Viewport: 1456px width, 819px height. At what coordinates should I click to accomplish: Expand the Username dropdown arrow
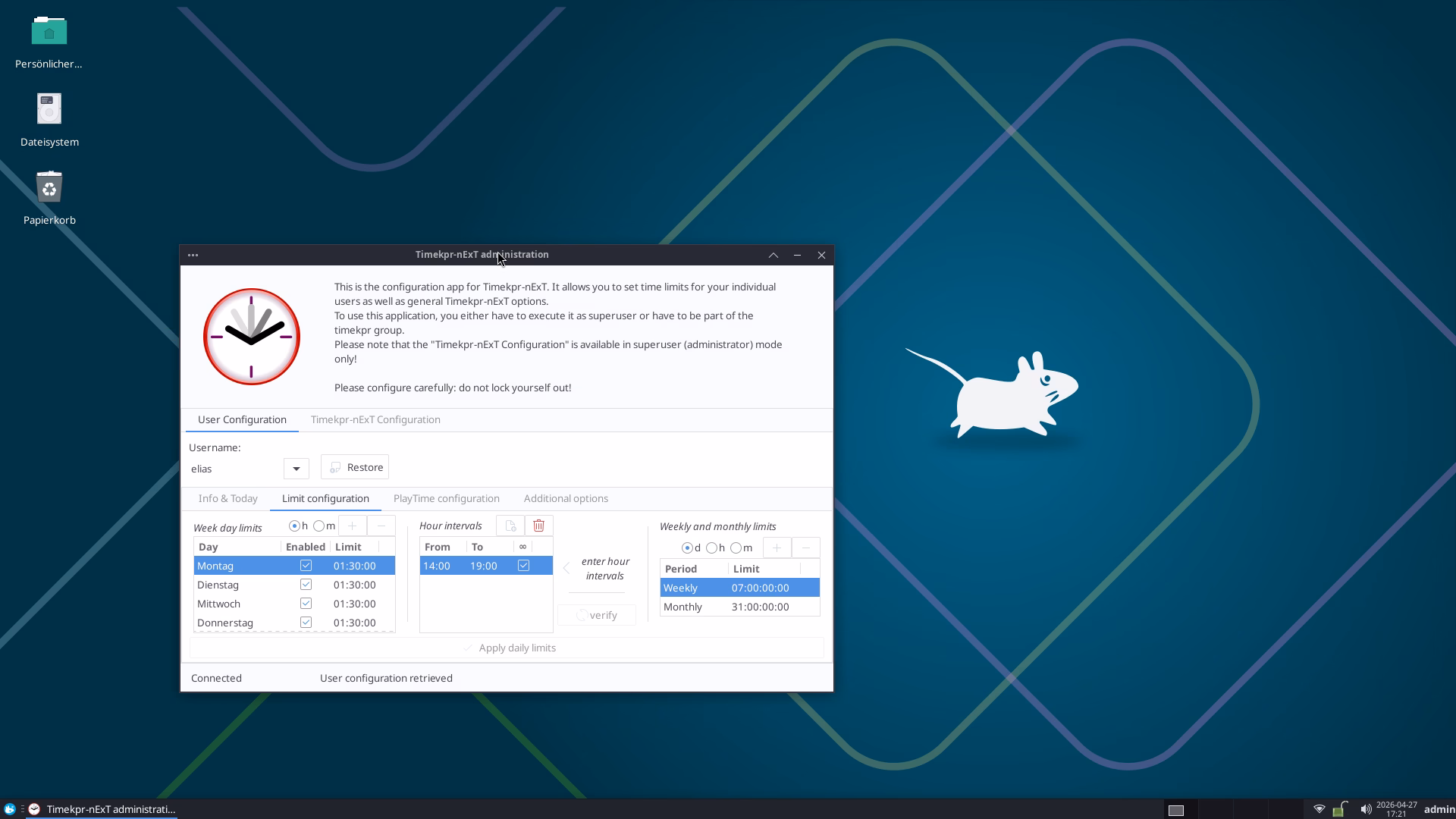tap(297, 469)
